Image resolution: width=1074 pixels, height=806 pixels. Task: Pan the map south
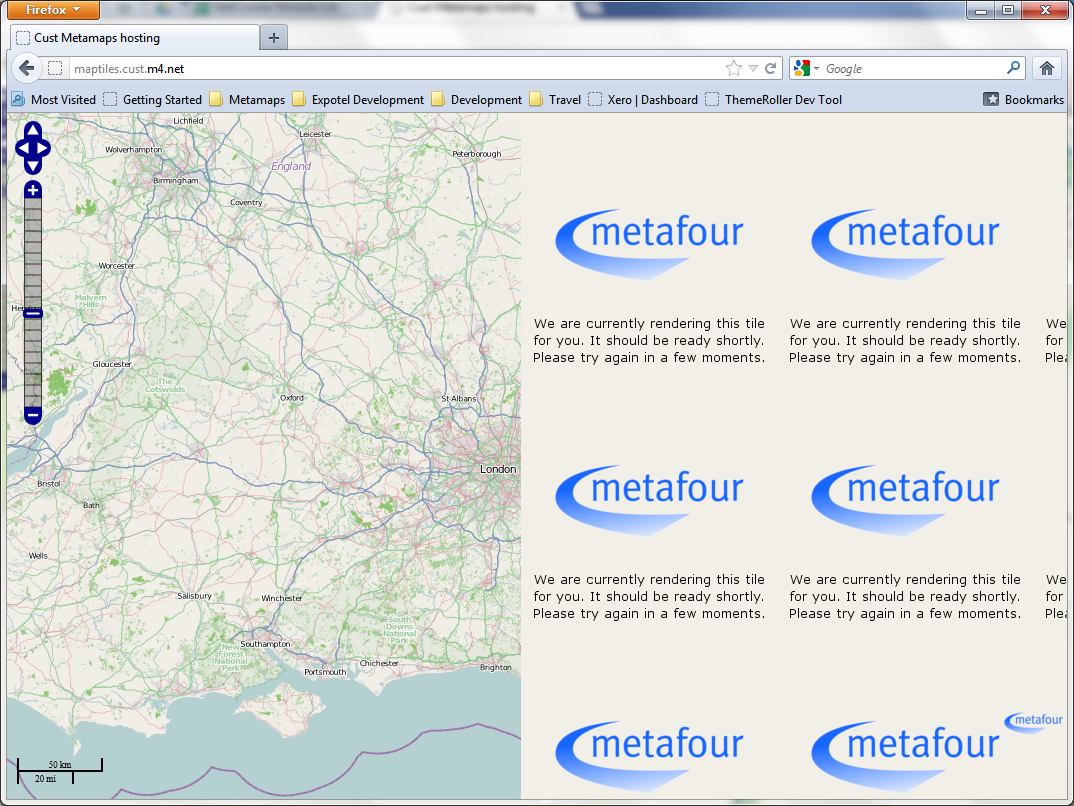(x=33, y=166)
